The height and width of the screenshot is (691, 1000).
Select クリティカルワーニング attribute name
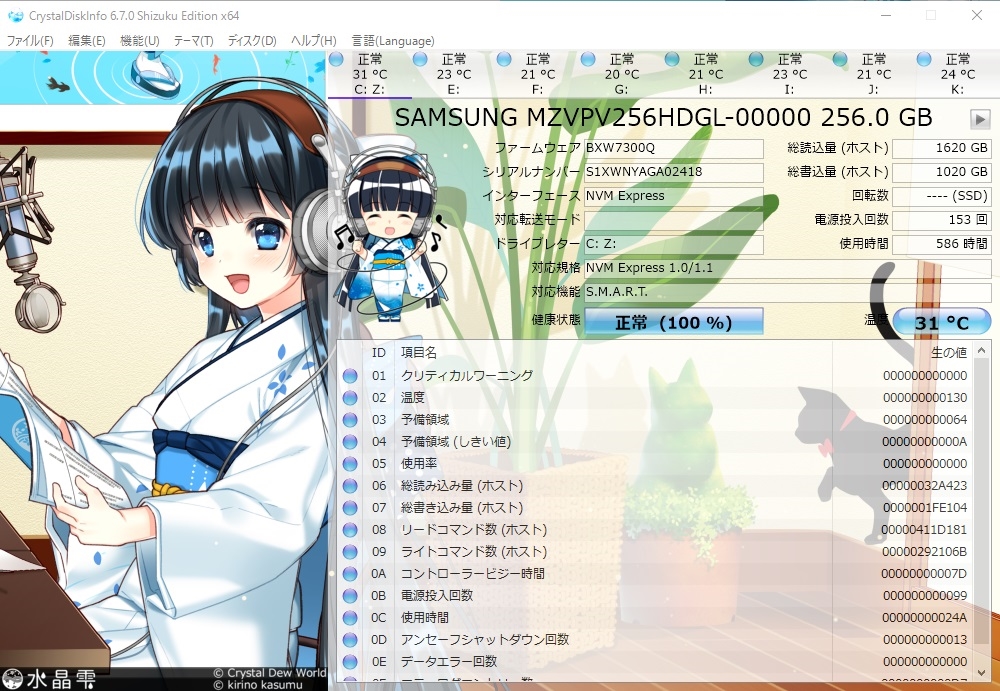(466, 376)
